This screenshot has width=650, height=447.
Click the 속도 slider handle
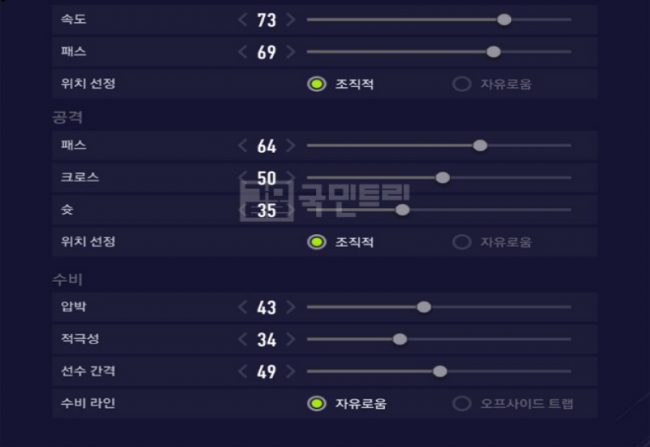point(504,20)
